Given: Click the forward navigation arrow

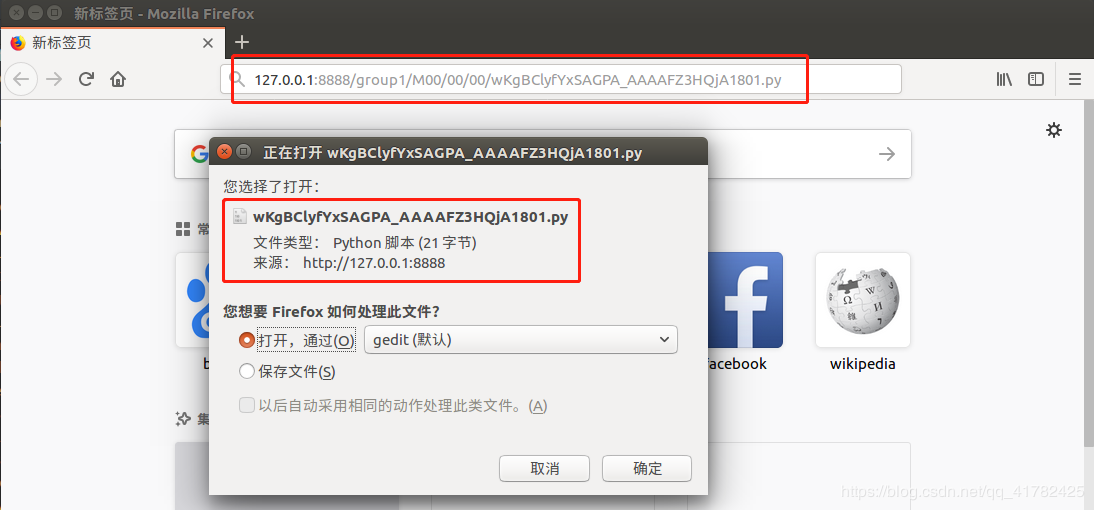Looking at the screenshot, I should click(x=54, y=79).
